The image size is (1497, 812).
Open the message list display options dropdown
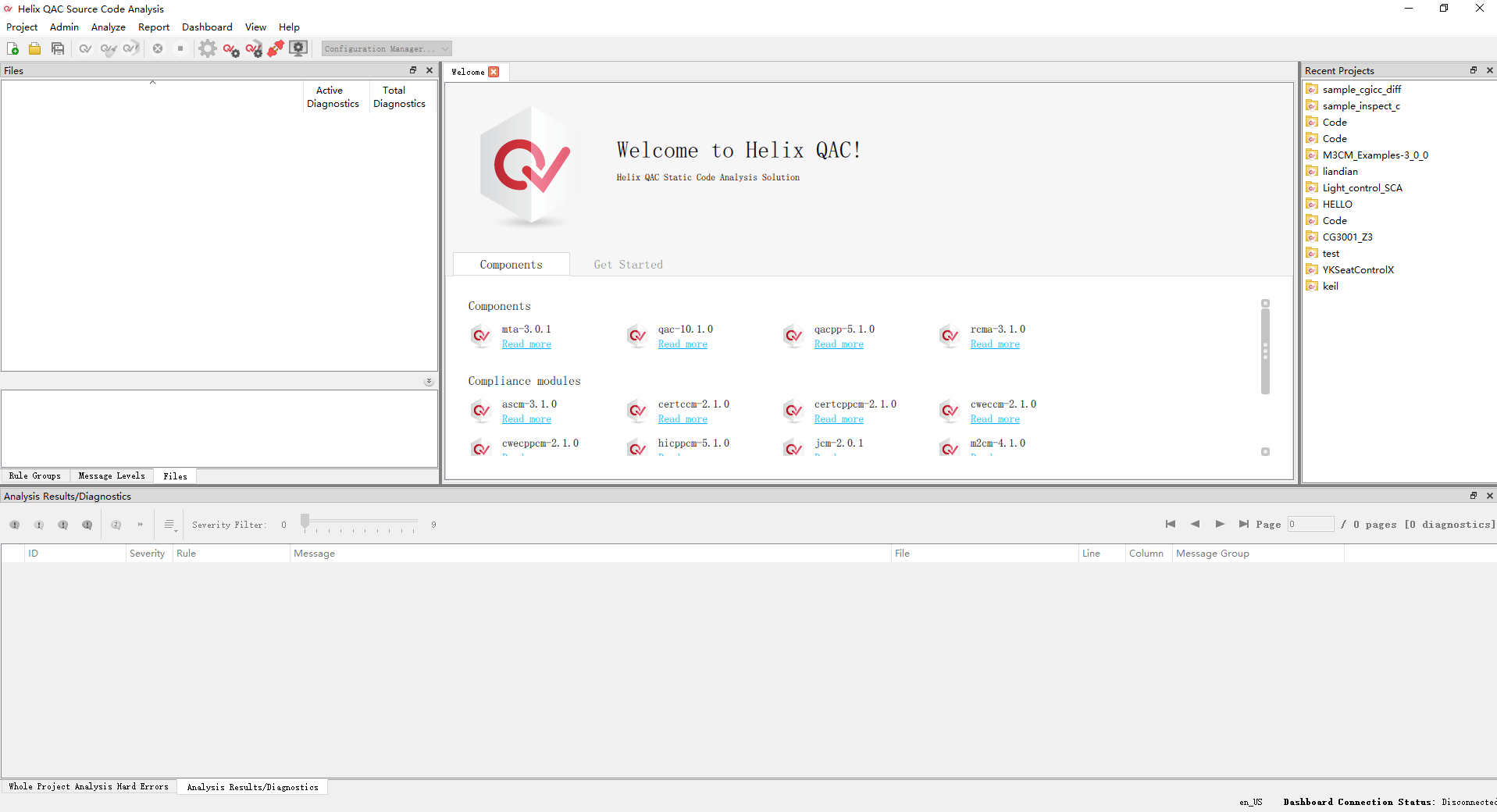coord(169,524)
